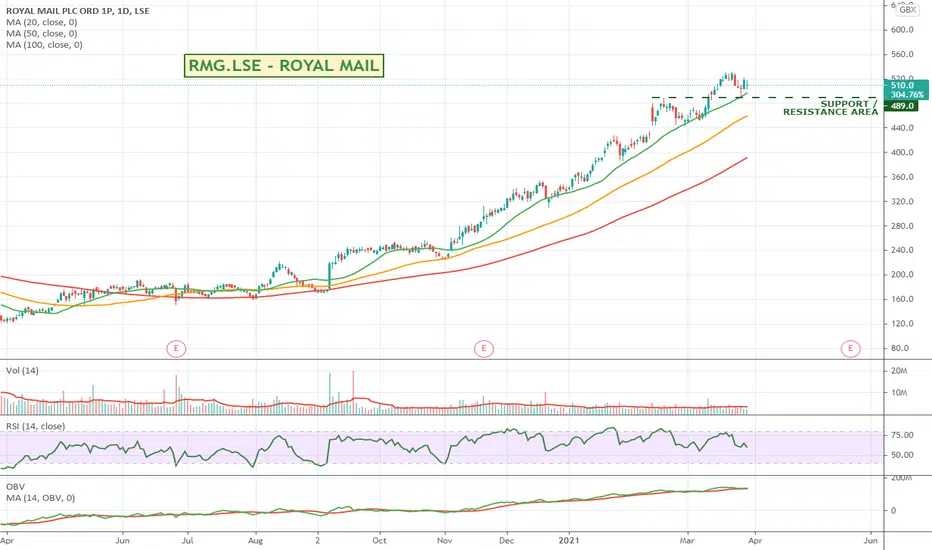This screenshot has height=550, width=932.
Task: Click the Jun label at axis right end
Action: [x=870, y=540]
